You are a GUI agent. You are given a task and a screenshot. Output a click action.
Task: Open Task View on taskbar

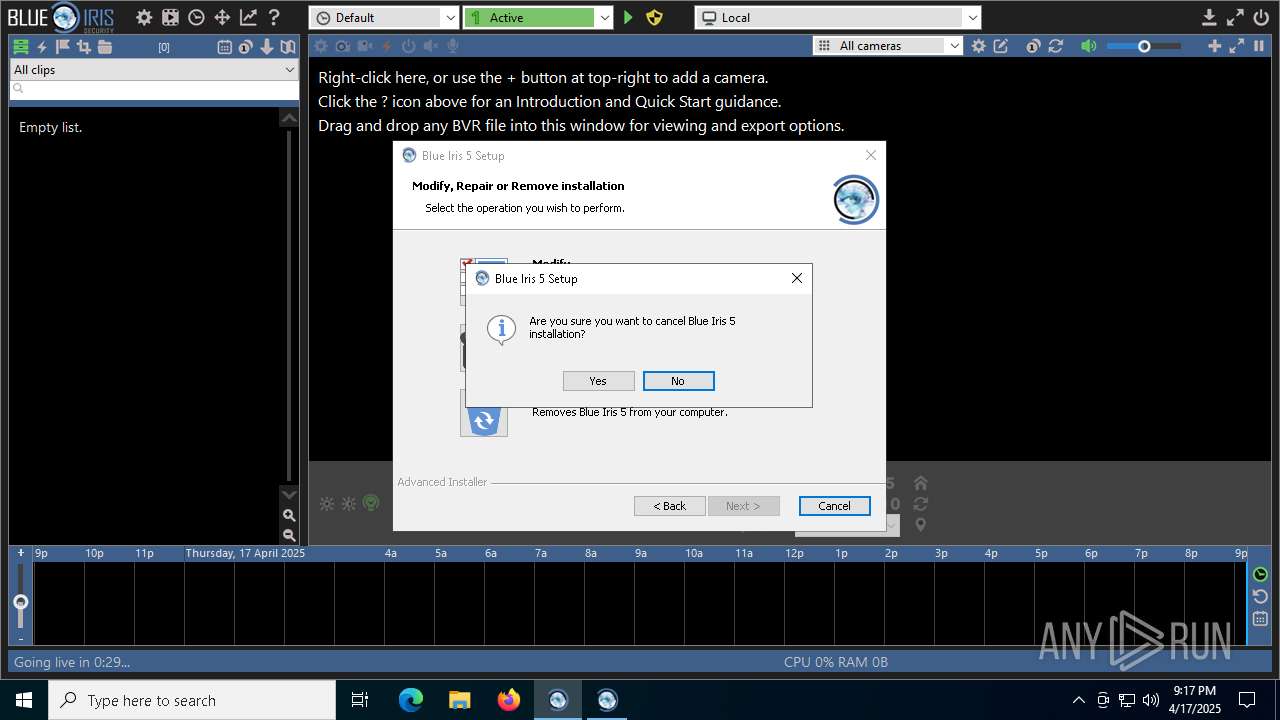point(360,700)
